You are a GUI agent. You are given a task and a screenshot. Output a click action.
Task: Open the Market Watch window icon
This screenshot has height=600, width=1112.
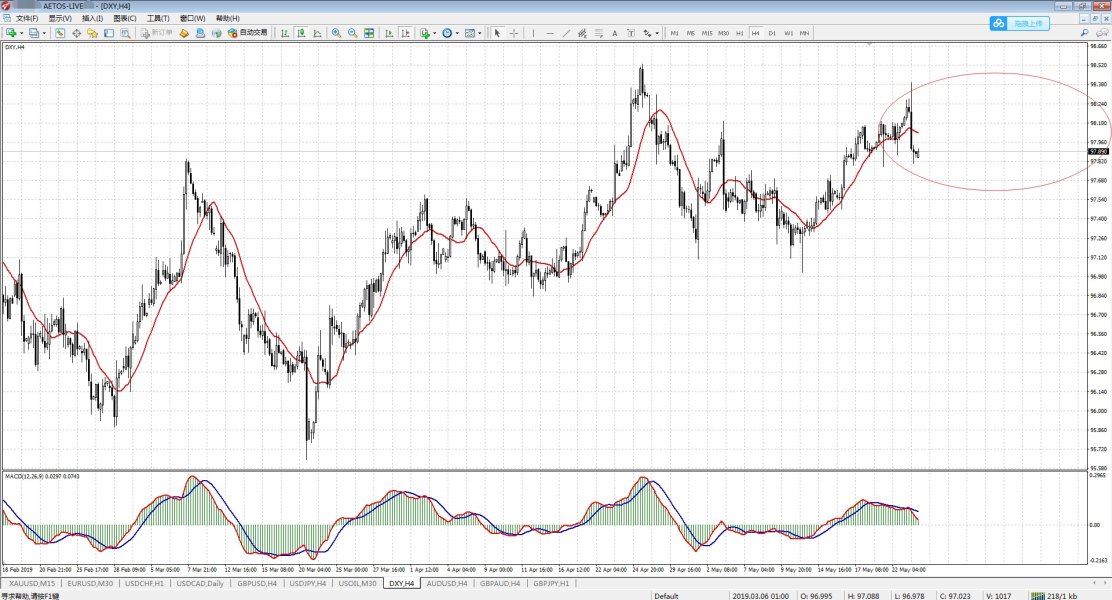pyautogui.click(x=60, y=33)
